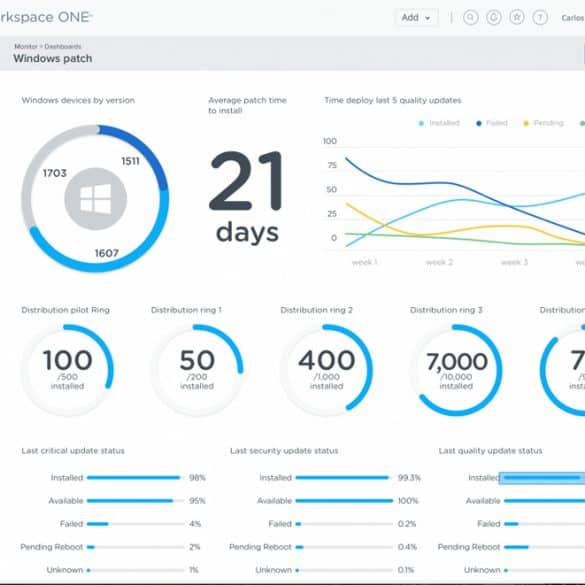Open Dashboards breadcrumb link

pyautogui.click(x=63, y=46)
